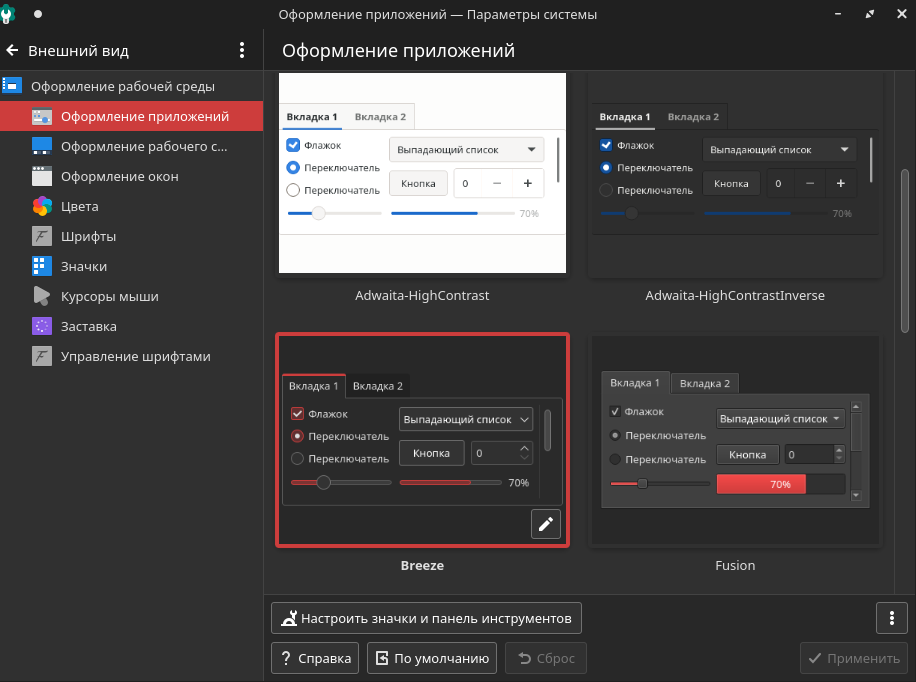Open the kebab menu above Применить
916x682 pixels.
pos(891,618)
